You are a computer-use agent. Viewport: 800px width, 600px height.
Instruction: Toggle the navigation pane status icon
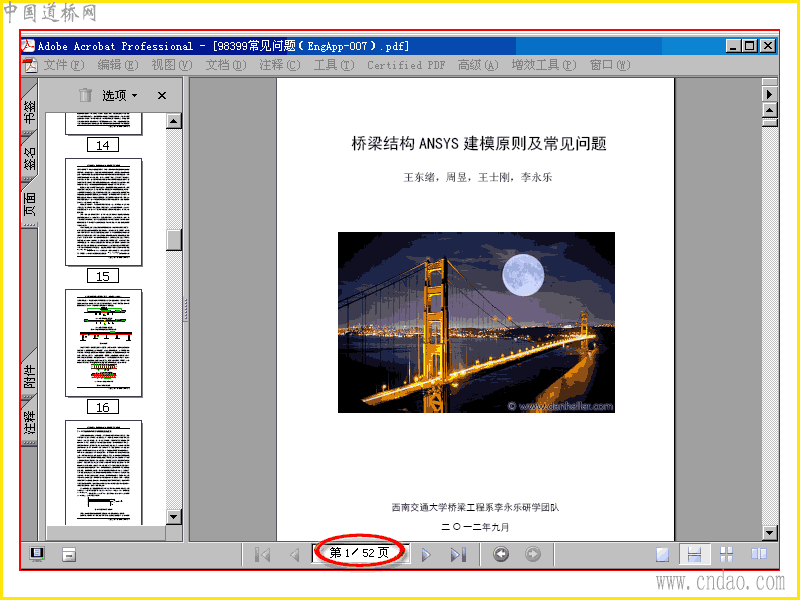(x=37, y=554)
